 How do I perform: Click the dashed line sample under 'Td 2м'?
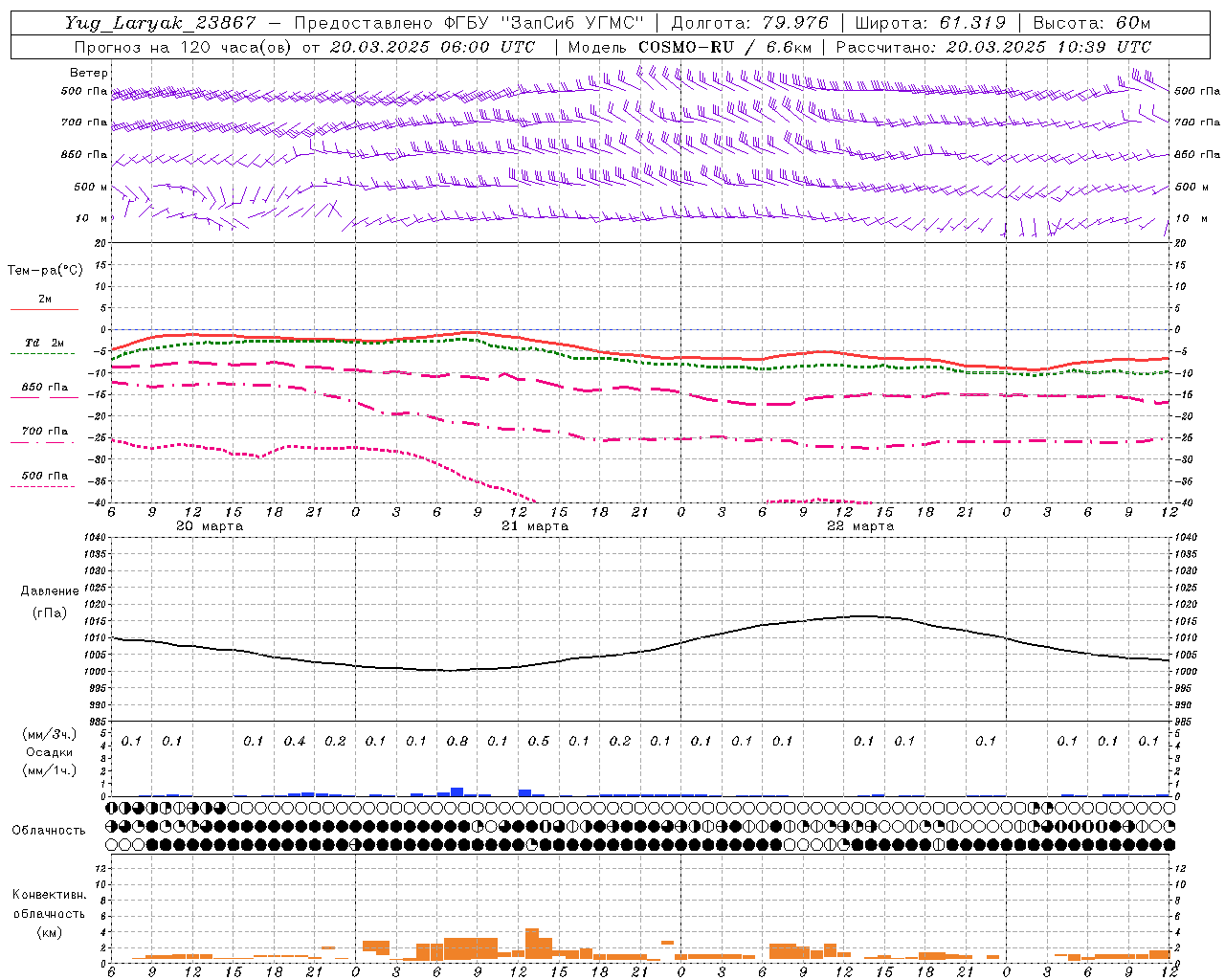point(42,353)
